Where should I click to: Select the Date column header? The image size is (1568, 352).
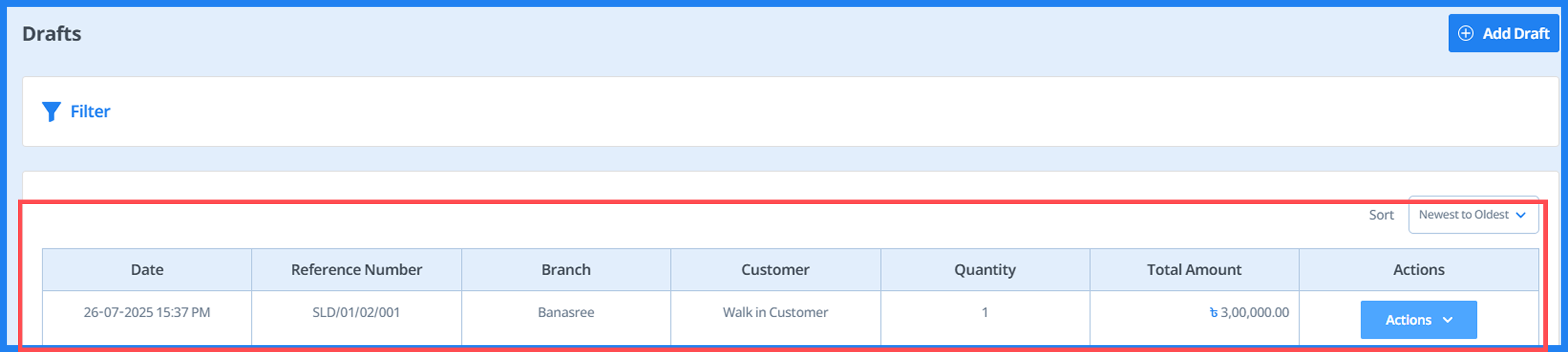click(146, 269)
